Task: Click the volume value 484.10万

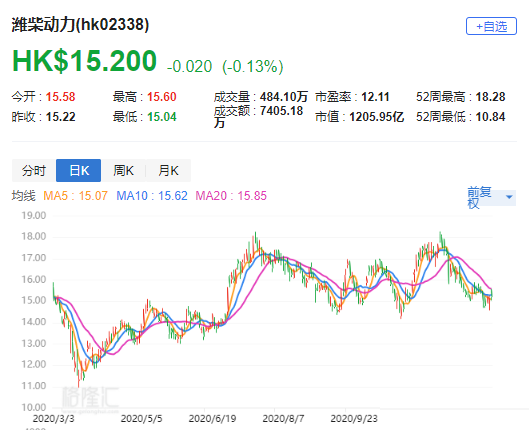Action: [x=284, y=97]
